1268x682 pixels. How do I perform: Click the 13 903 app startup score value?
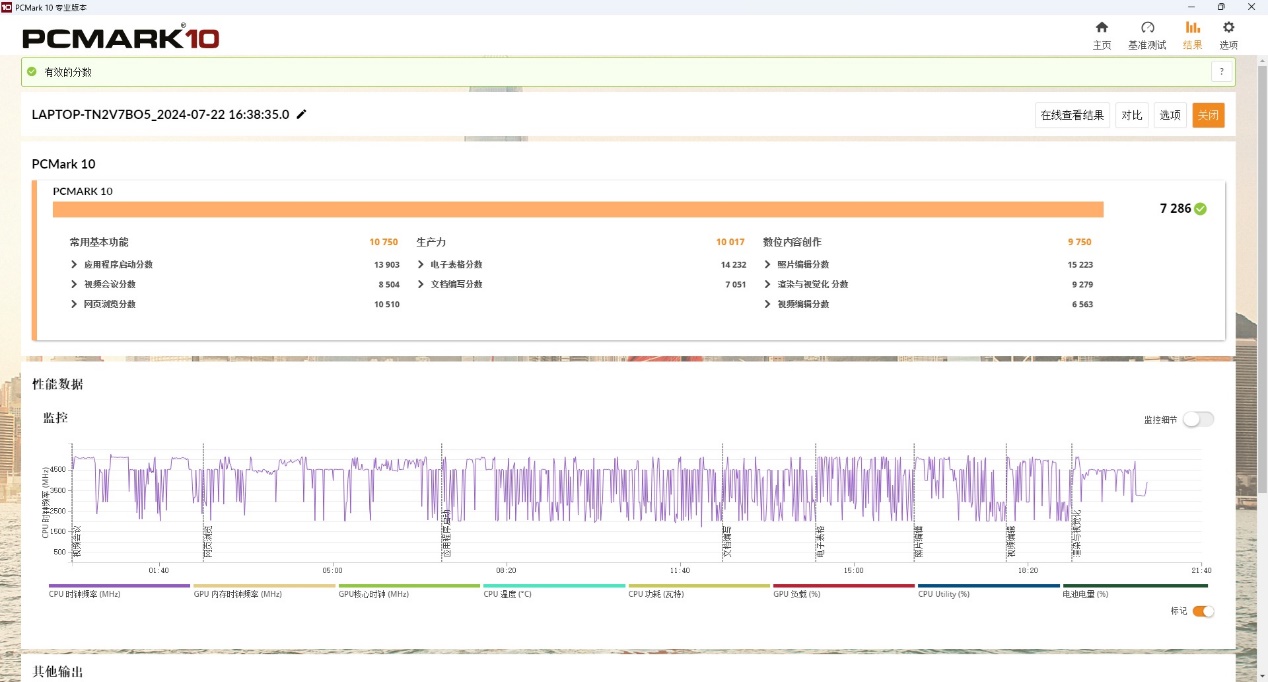point(386,265)
